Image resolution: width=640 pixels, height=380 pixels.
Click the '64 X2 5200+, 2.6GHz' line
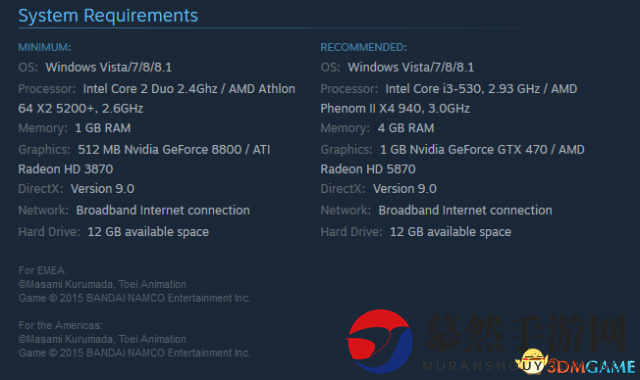click(x=81, y=109)
